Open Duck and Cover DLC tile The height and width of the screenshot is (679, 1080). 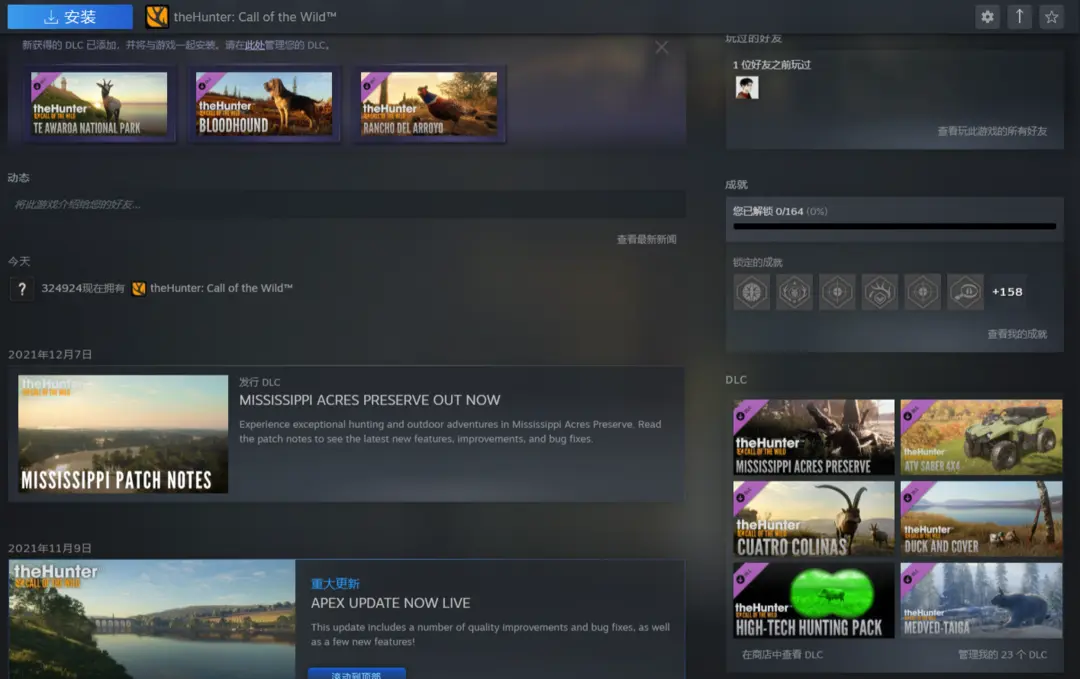(982, 519)
